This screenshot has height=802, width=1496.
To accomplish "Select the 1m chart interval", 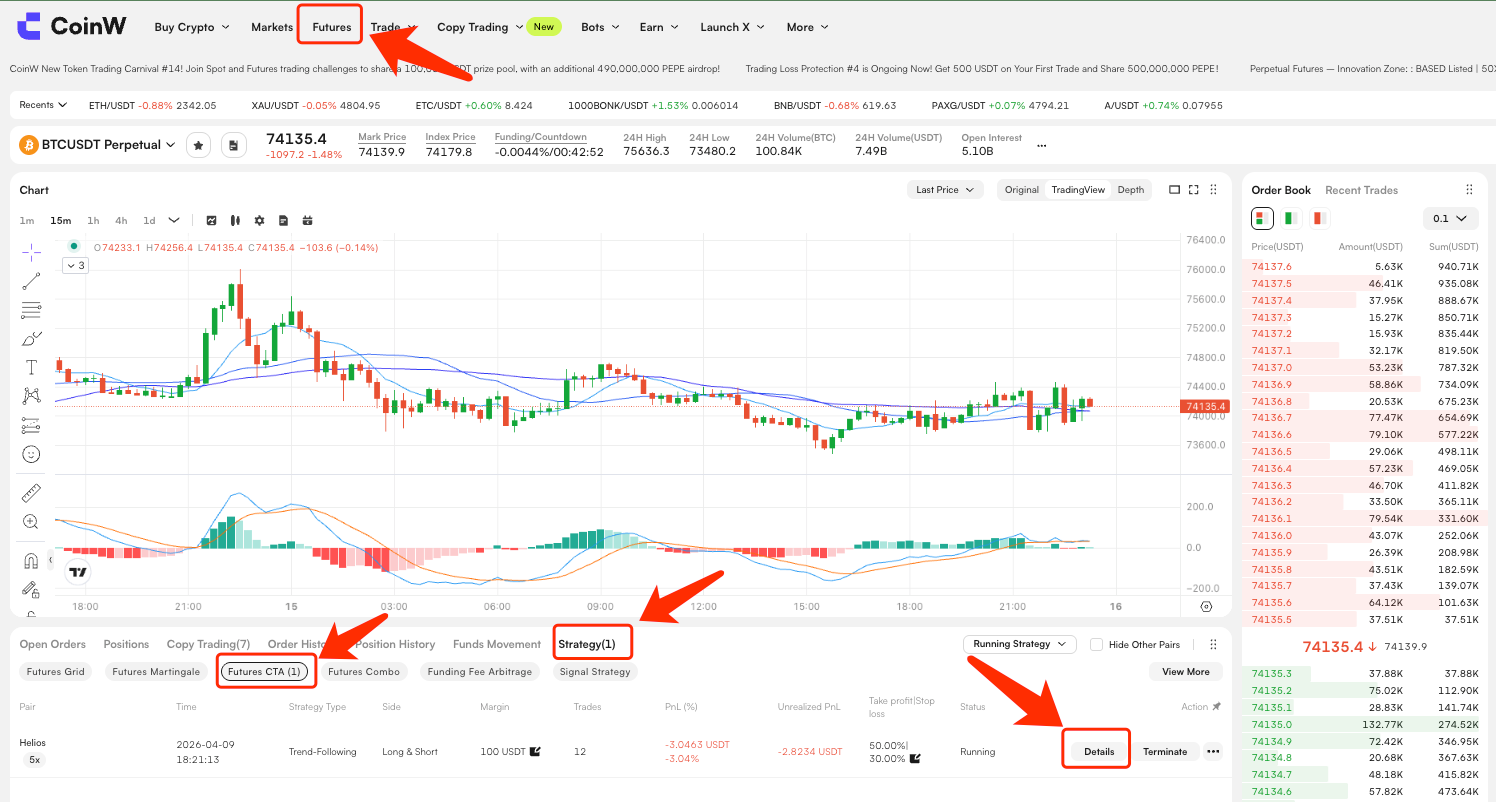I will [27, 220].
